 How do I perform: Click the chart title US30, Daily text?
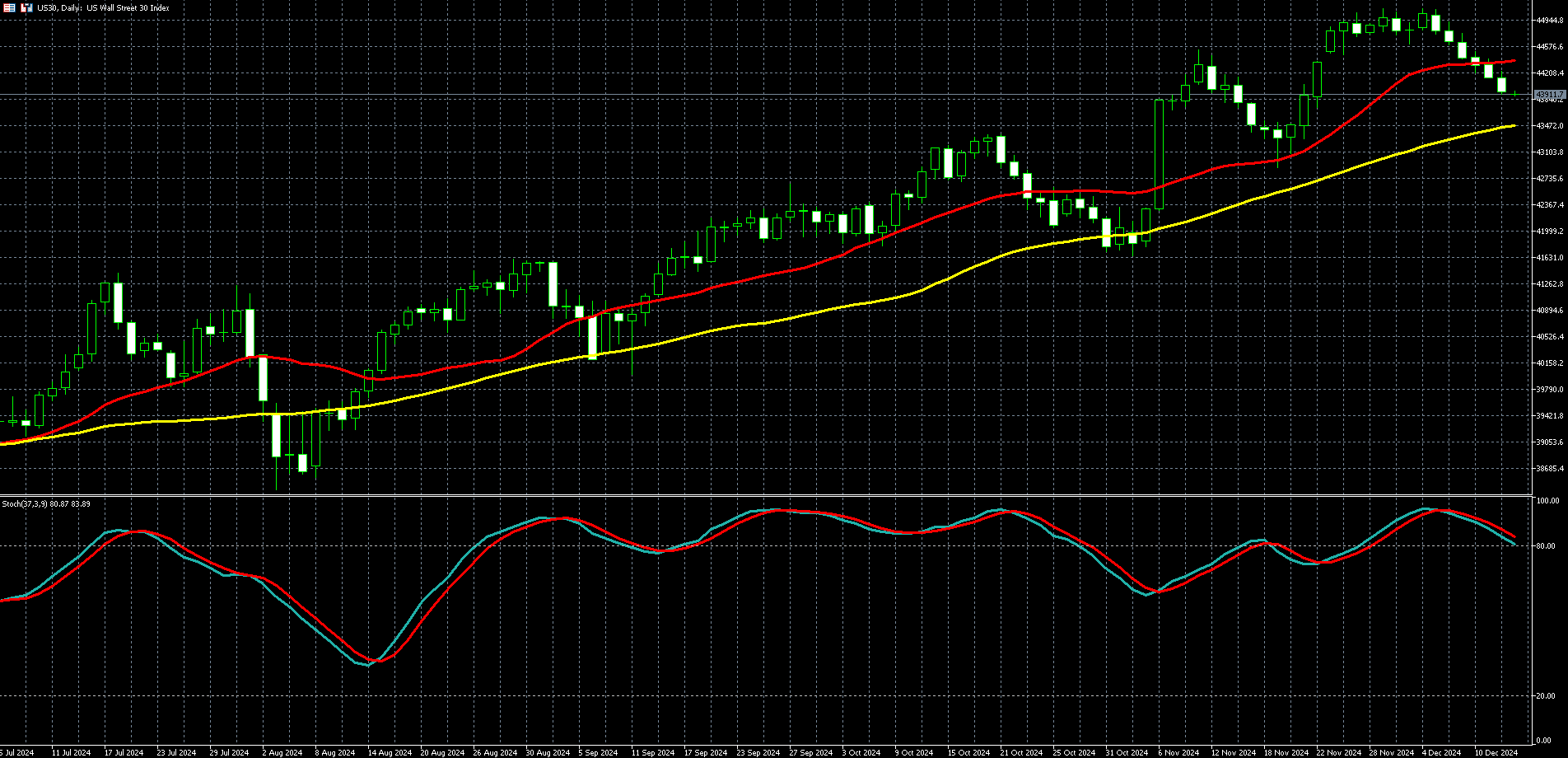pyautogui.click(x=103, y=7)
